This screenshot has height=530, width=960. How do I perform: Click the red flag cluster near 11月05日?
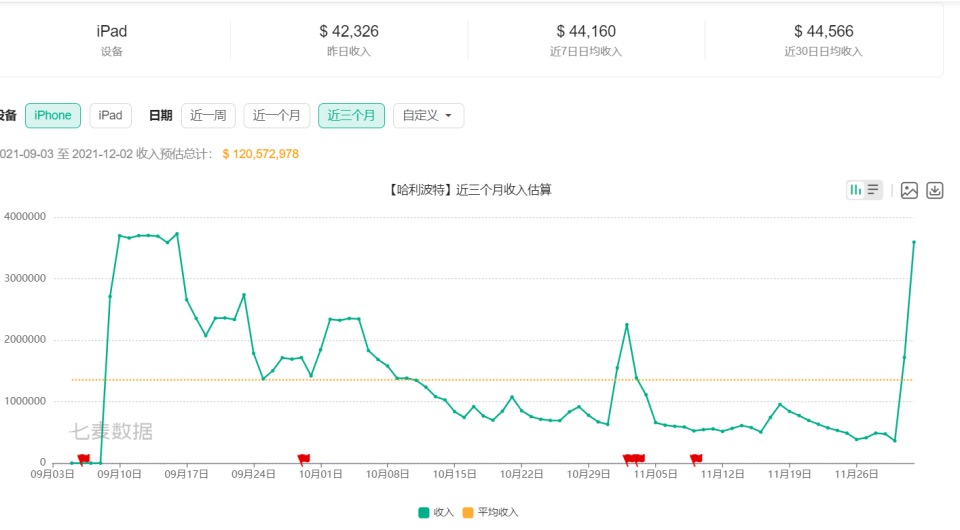[634, 459]
